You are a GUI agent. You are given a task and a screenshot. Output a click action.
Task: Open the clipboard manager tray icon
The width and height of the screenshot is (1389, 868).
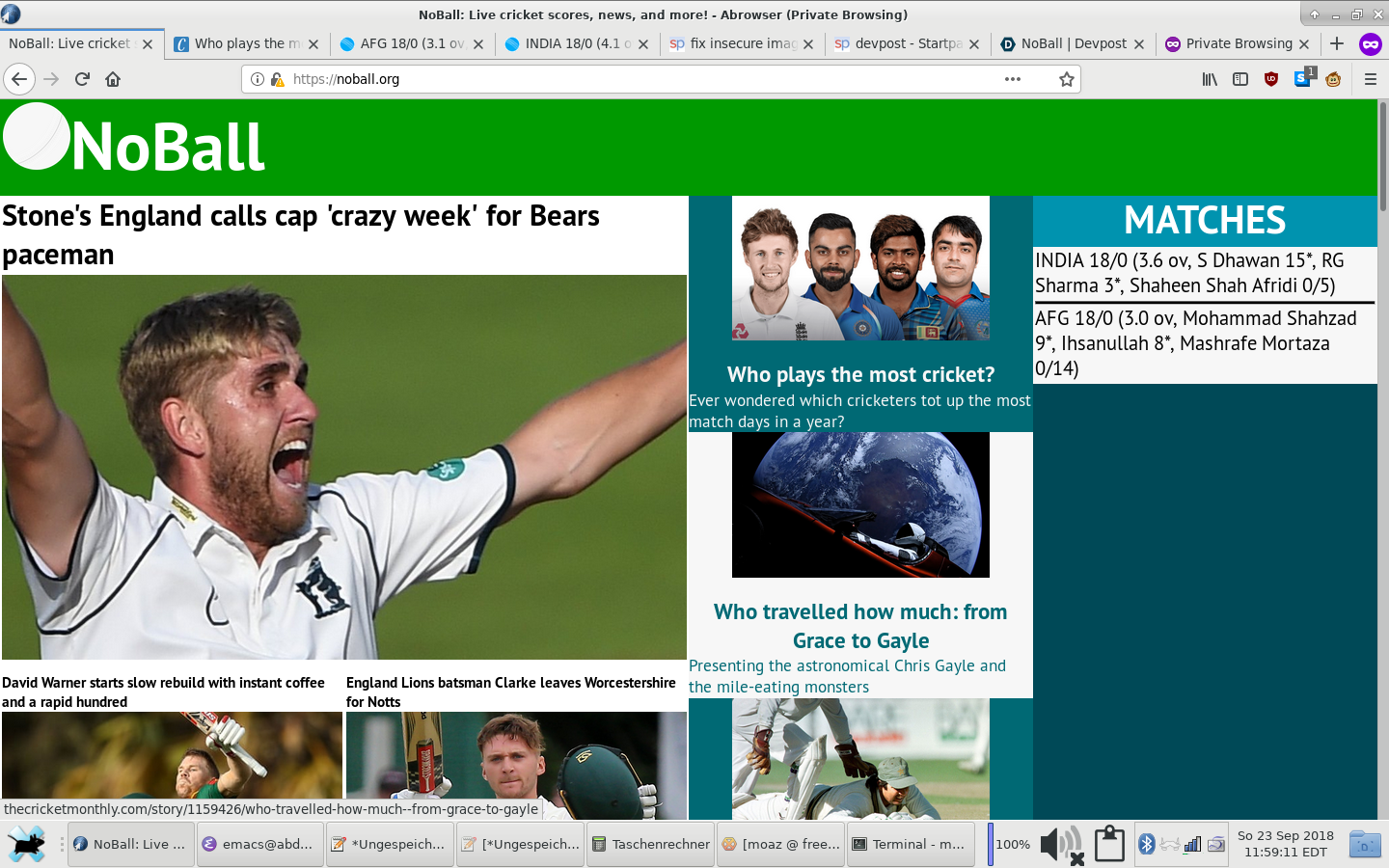1109,844
